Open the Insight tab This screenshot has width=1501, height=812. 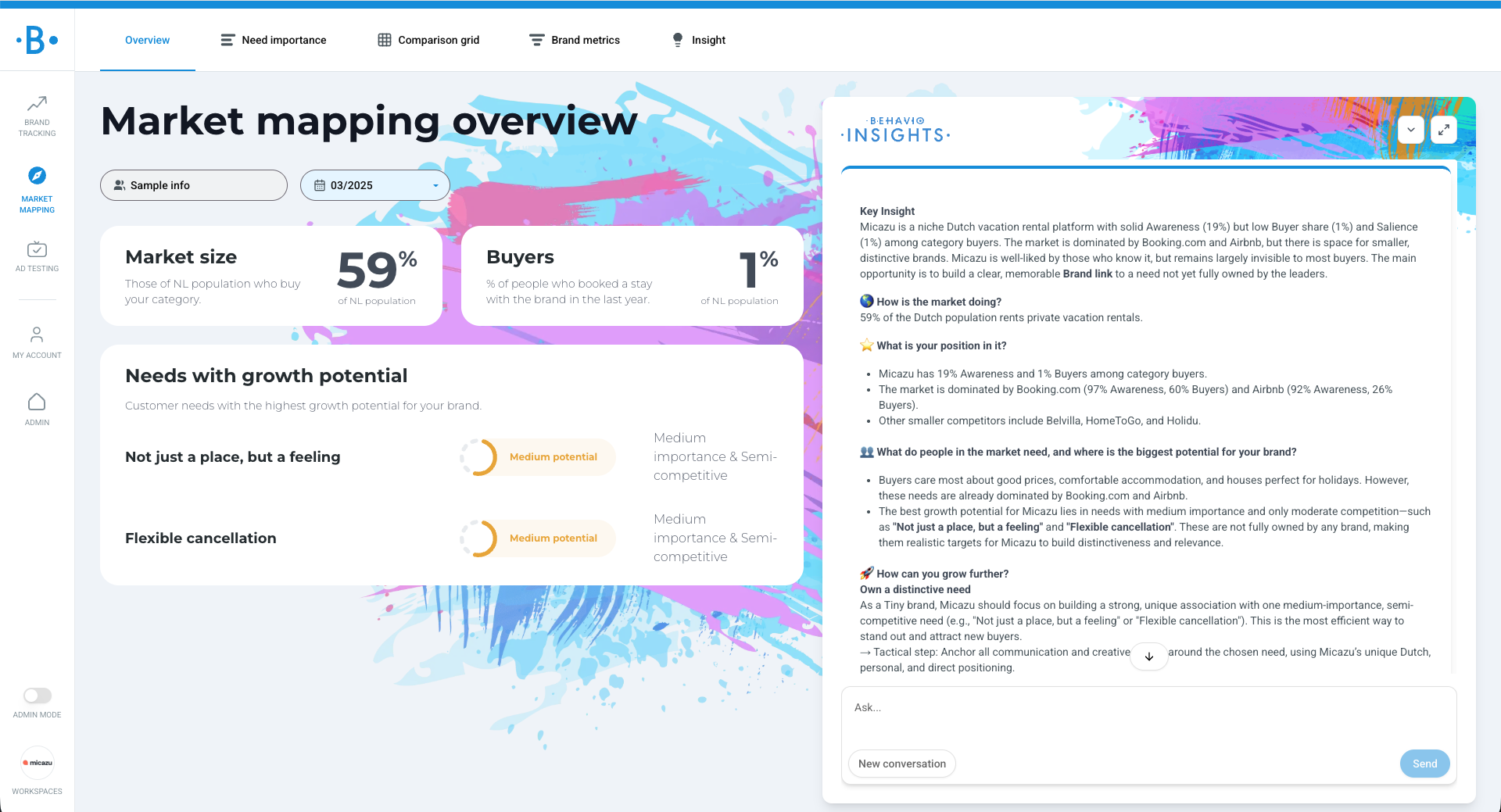[x=699, y=40]
